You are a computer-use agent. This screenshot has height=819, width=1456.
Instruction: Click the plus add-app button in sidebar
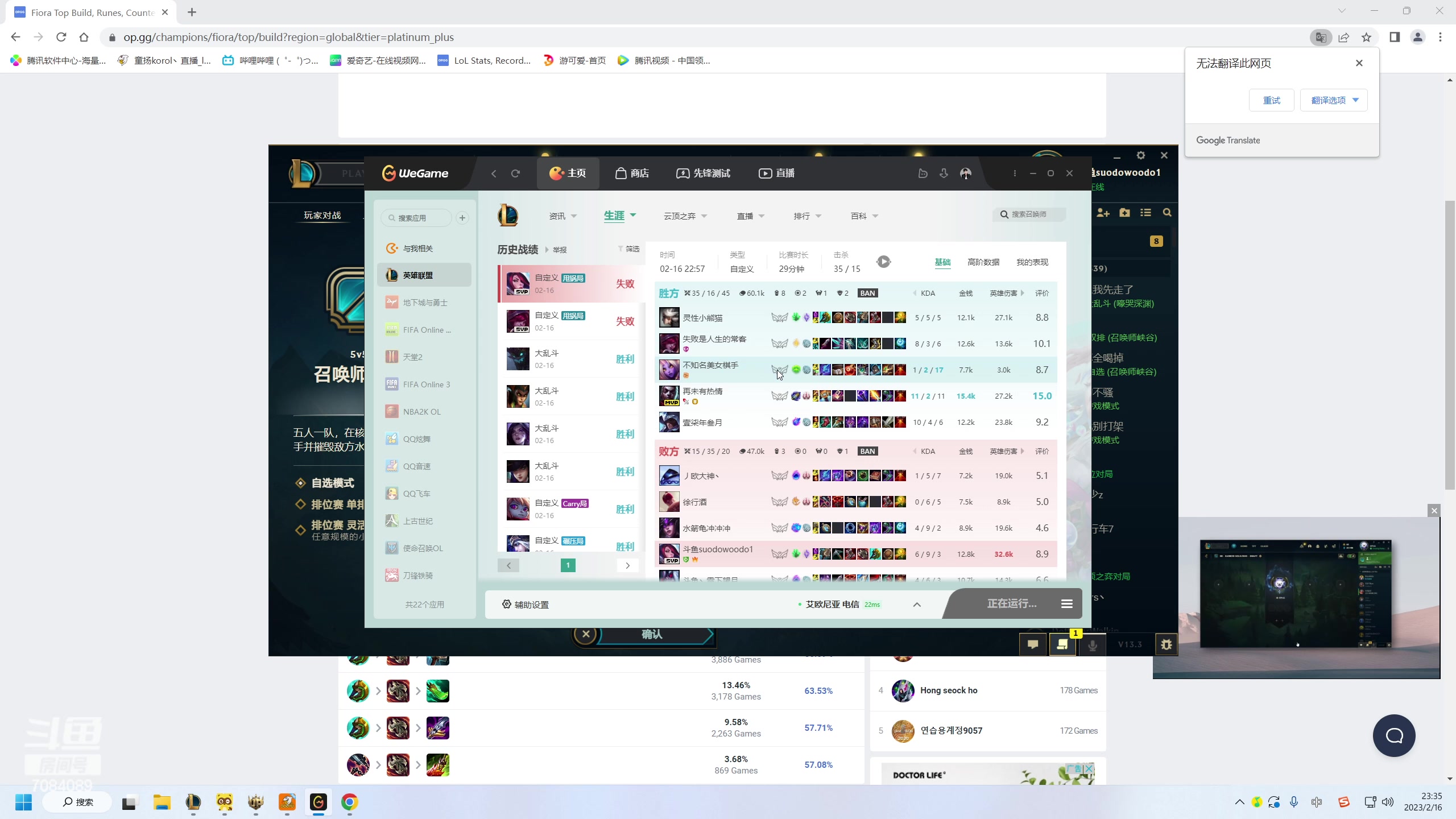pos(462,218)
